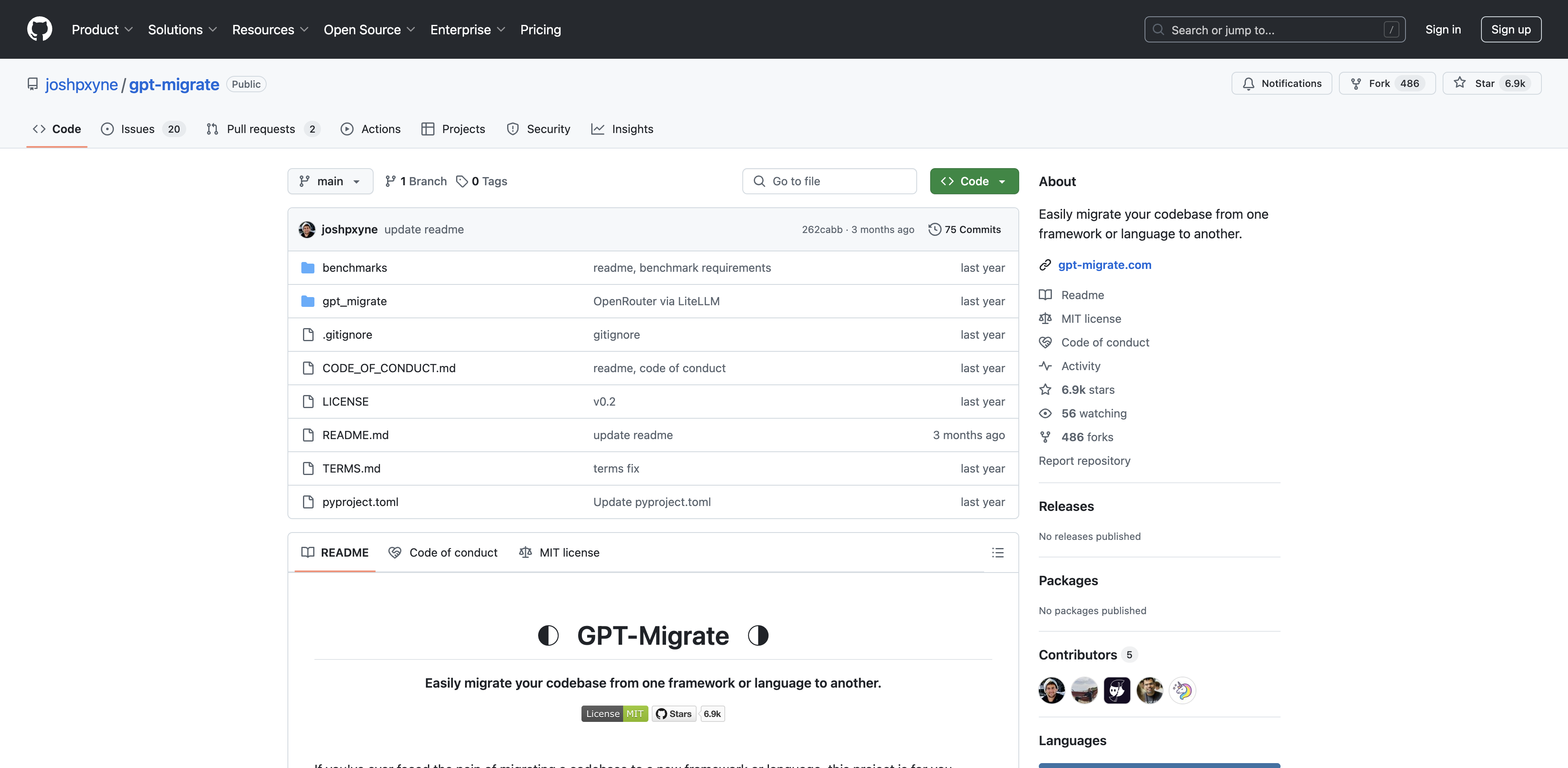Click the Notifications bell button
This screenshot has width=1568, height=768.
1281,83
